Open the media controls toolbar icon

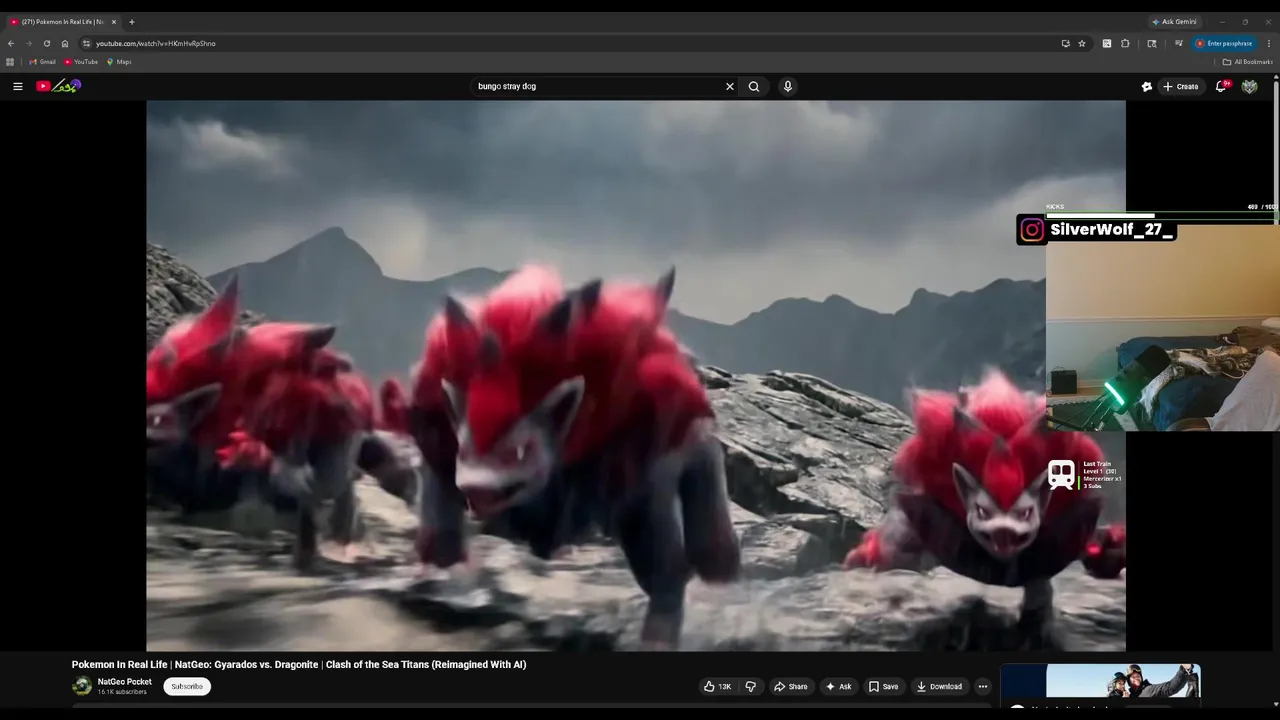pyautogui.click(x=1179, y=43)
